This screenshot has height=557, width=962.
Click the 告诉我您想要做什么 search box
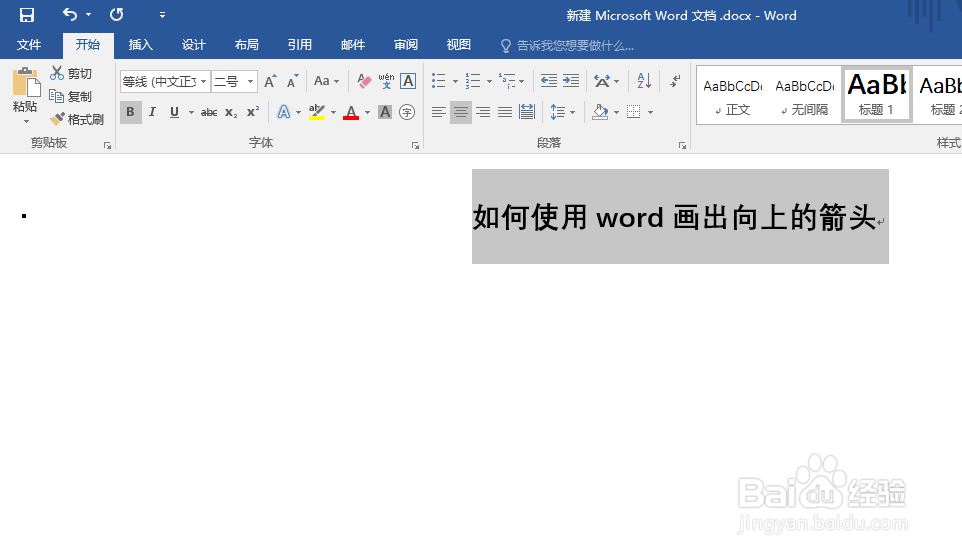(568, 45)
